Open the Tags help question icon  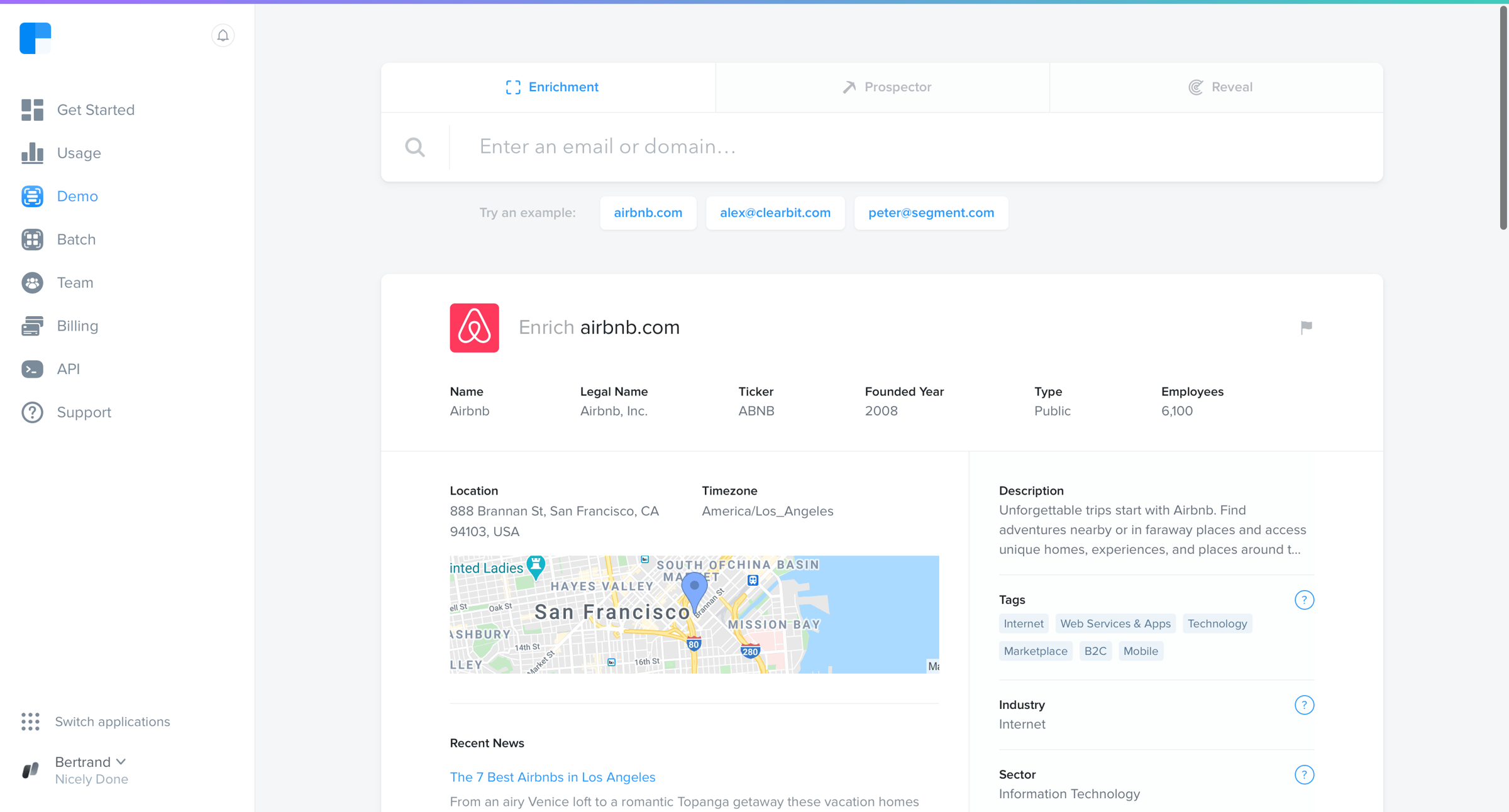pos(1304,600)
